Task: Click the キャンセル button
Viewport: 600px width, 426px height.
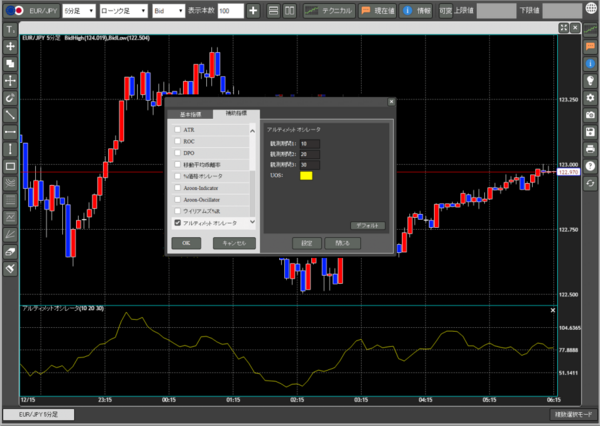Action: 234,243
